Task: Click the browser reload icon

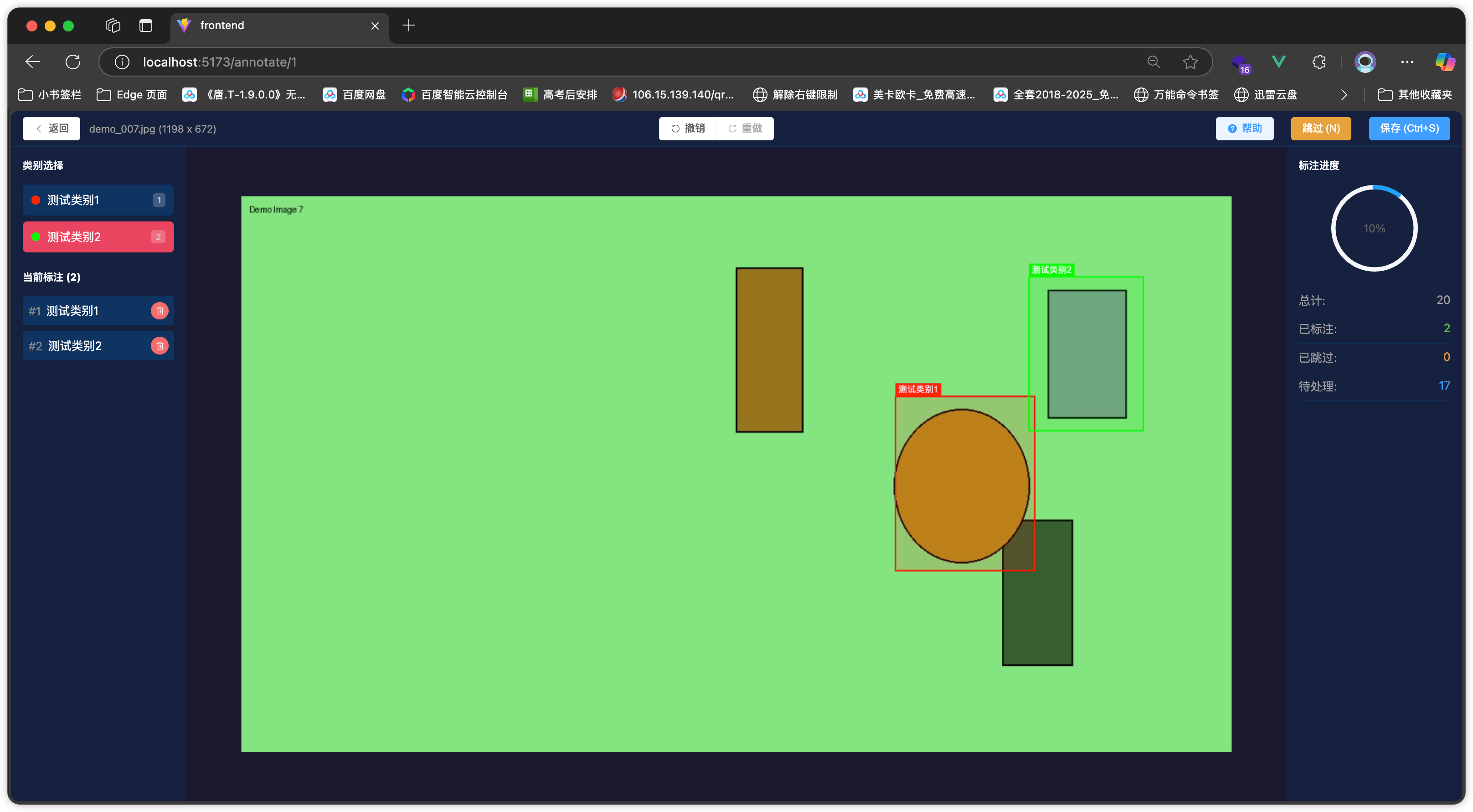Action: (x=72, y=62)
